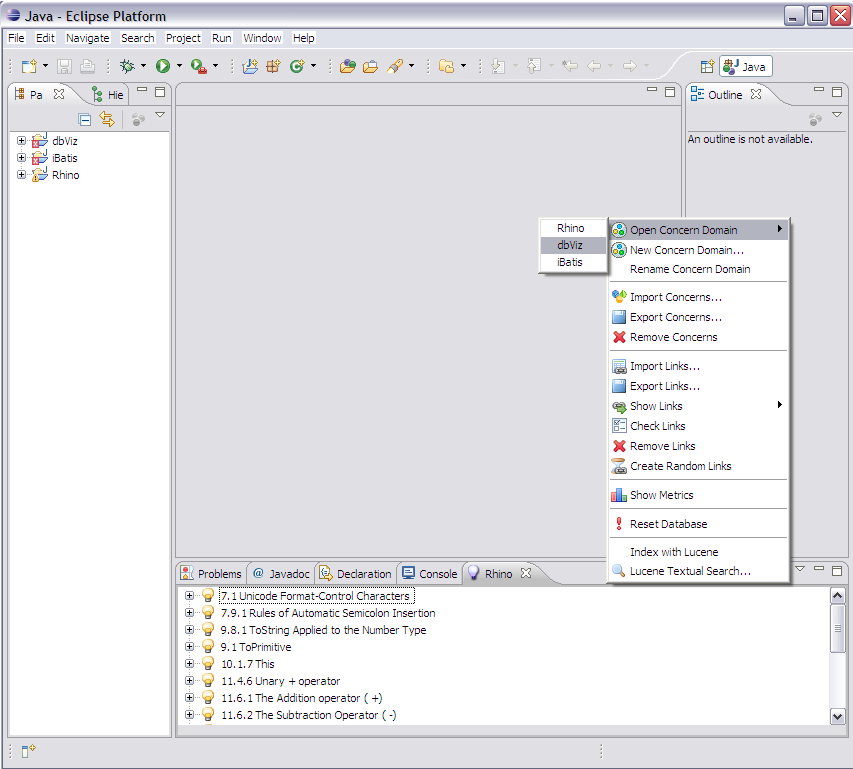Maximize the editor area
Viewport: 853px width, 769px height.
670,92
